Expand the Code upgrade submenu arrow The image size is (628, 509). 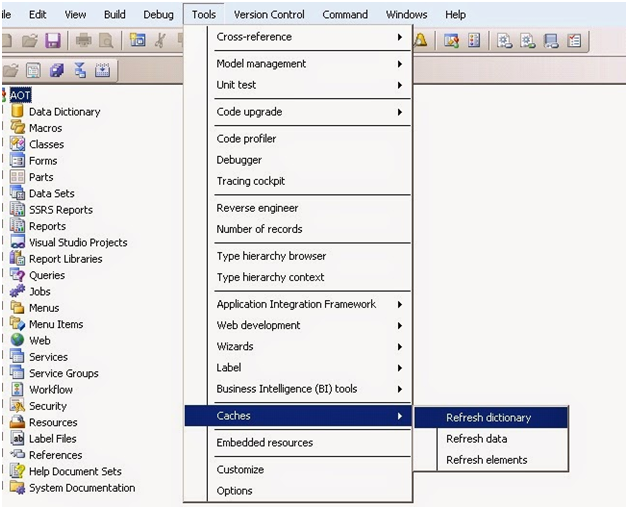tap(399, 112)
